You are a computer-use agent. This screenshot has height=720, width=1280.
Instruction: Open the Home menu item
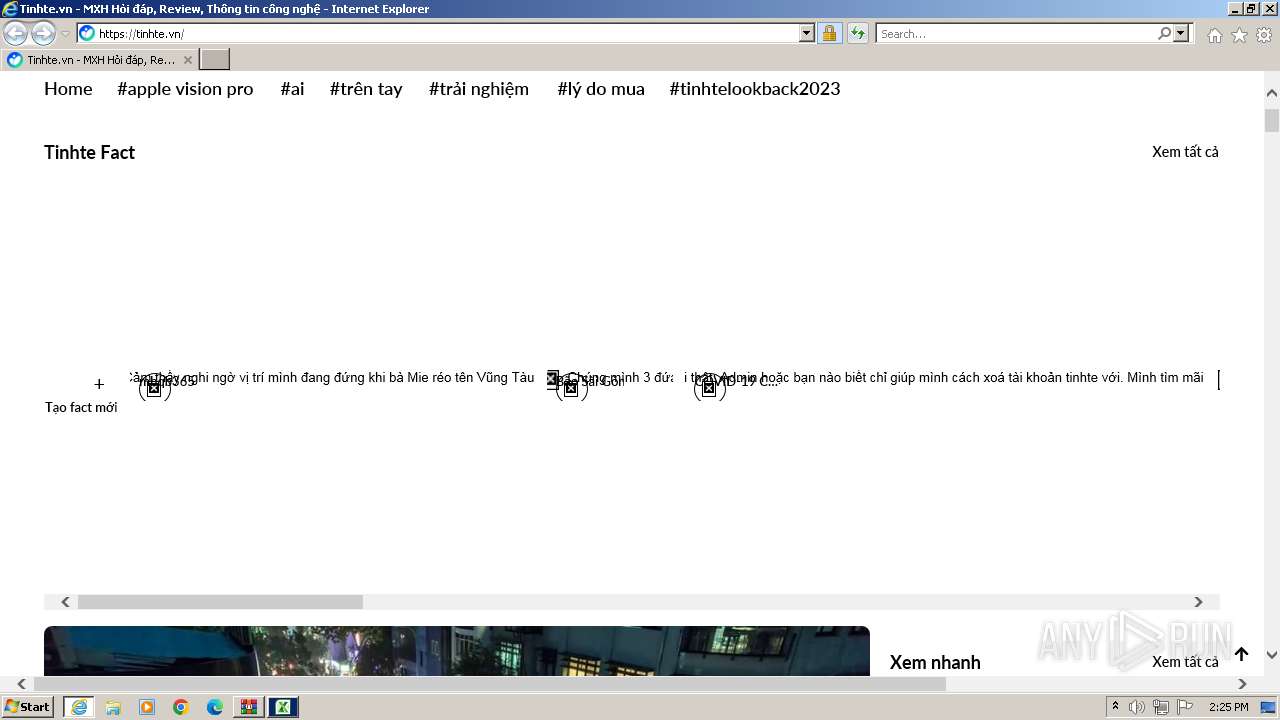pyautogui.click(x=68, y=89)
